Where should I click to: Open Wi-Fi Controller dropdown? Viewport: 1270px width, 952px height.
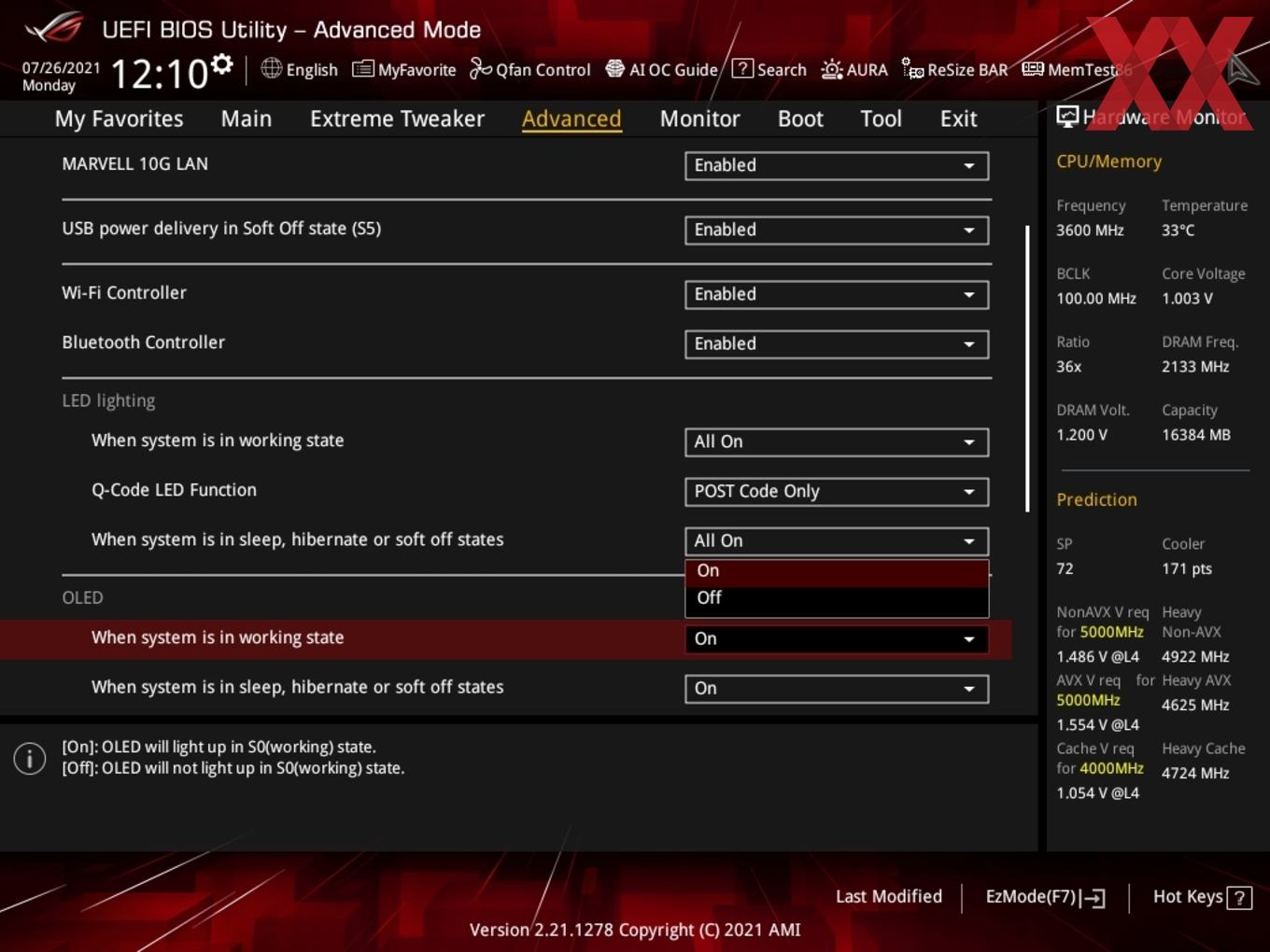click(837, 294)
